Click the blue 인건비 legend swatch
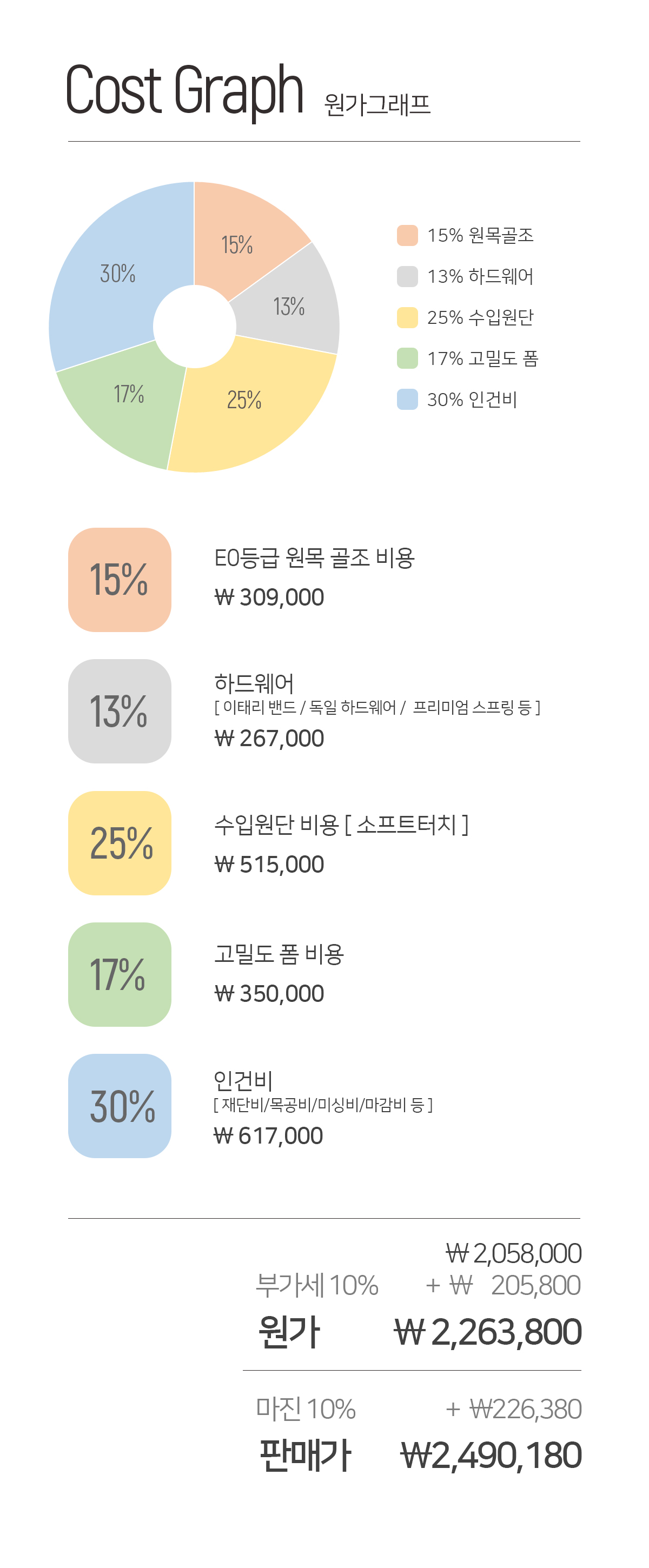Viewport: 649px width, 1568px height. 407,400
